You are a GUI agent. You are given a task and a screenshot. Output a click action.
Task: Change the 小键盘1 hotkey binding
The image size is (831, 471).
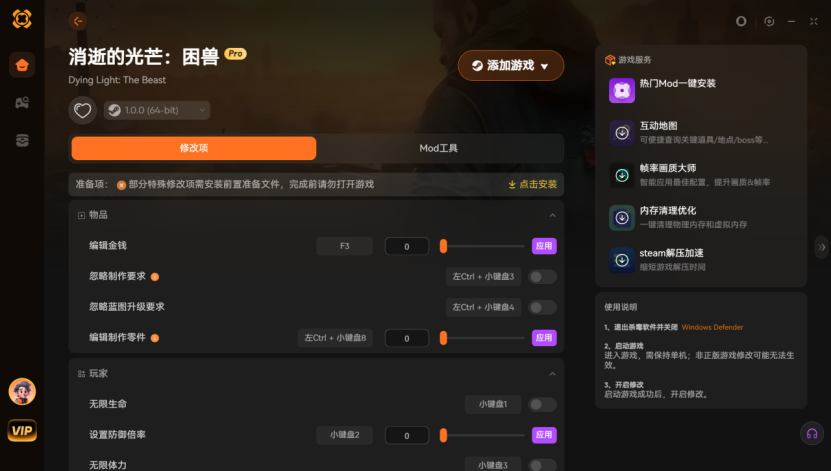pyautogui.click(x=493, y=404)
